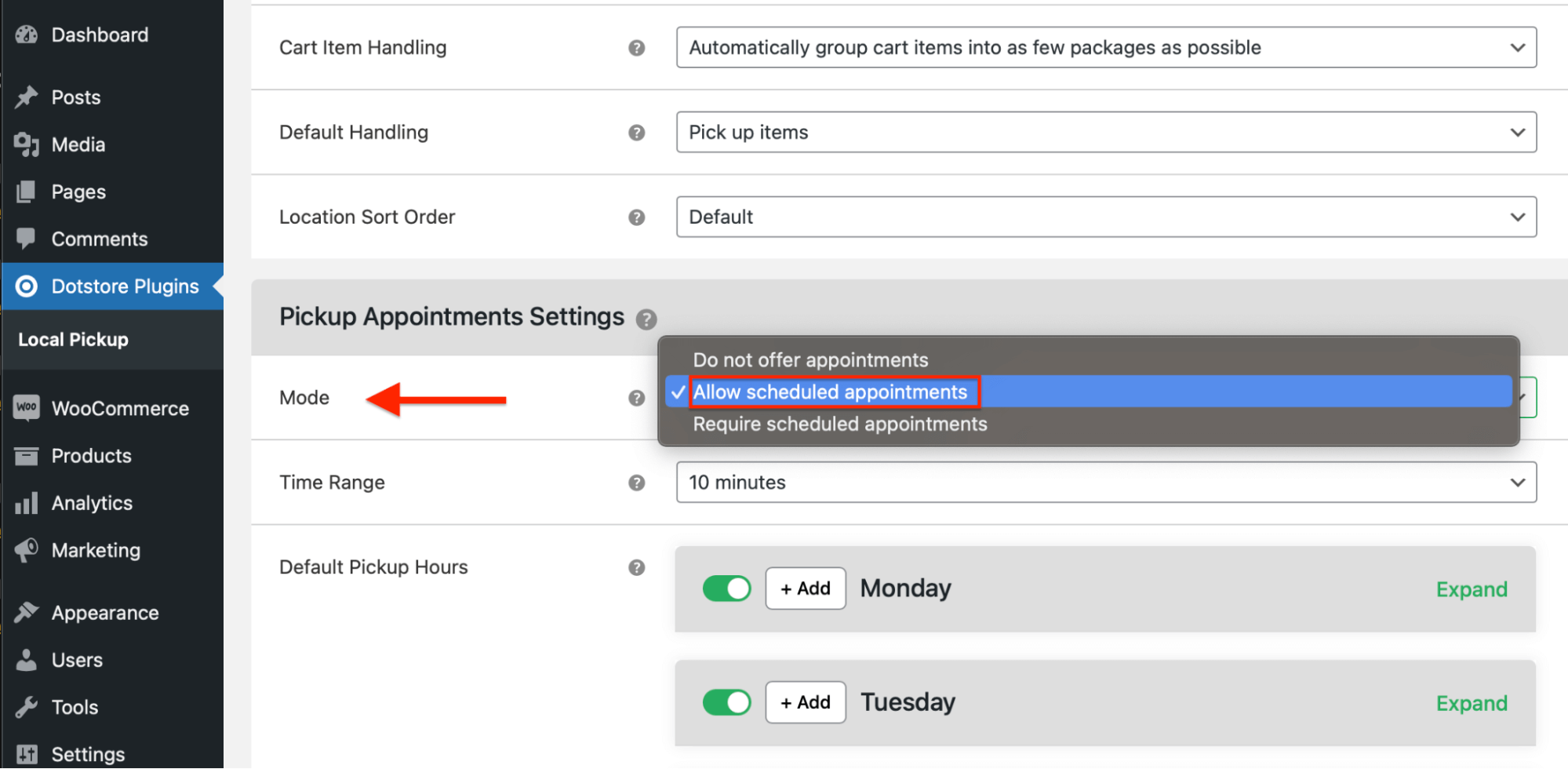Click the Pages sidebar icon
Image resolution: width=1568 pixels, height=769 pixels.
[26, 191]
